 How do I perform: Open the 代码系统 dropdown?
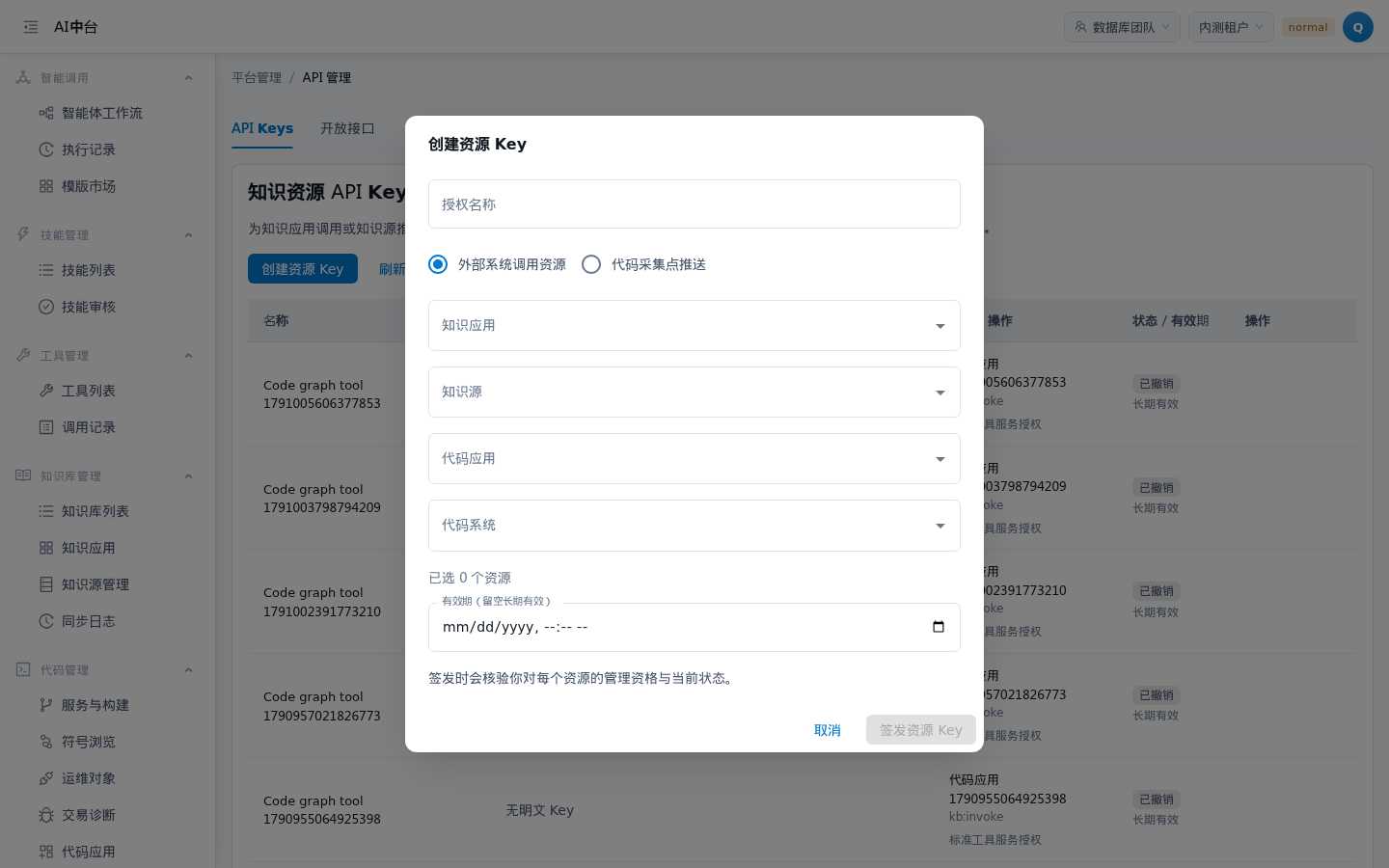point(694,526)
